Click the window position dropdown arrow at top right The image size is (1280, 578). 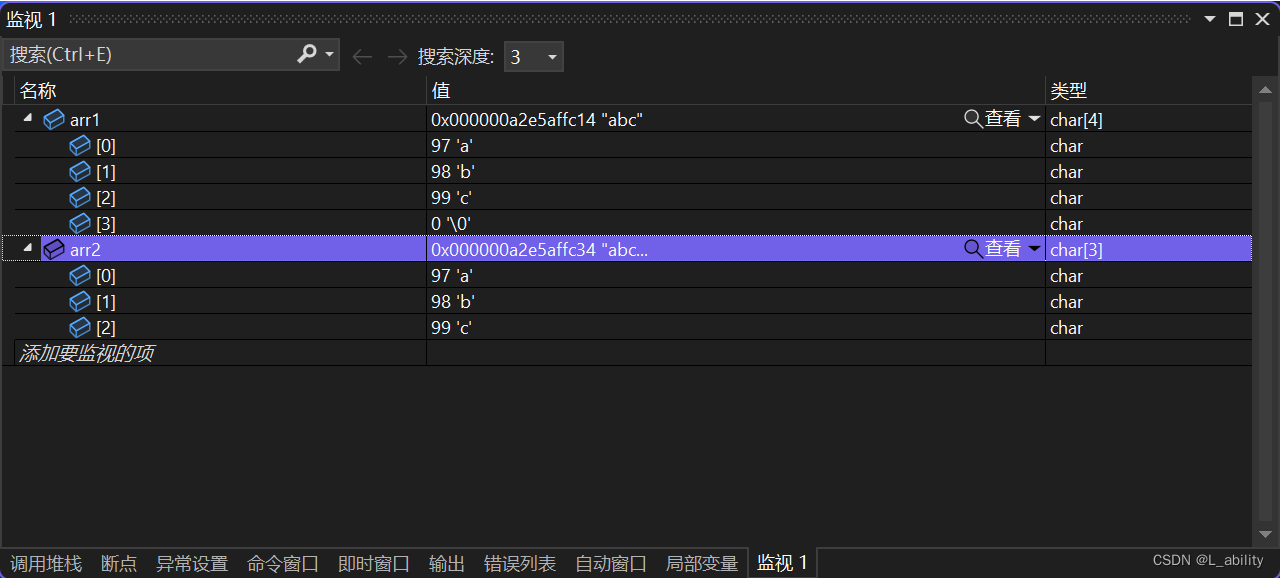[1210, 18]
